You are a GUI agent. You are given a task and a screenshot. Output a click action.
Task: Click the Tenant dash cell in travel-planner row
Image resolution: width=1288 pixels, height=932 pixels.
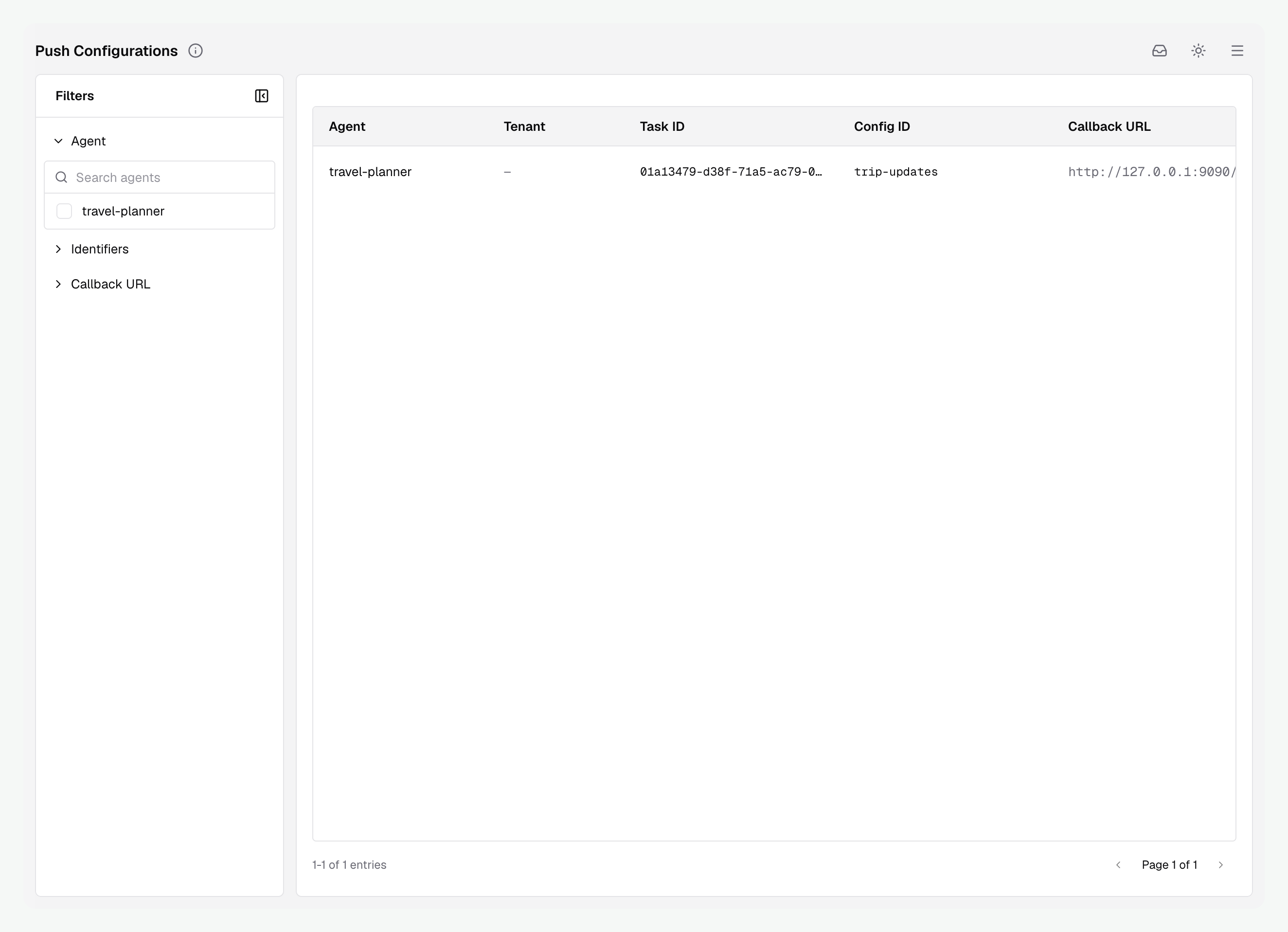pos(507,172)
